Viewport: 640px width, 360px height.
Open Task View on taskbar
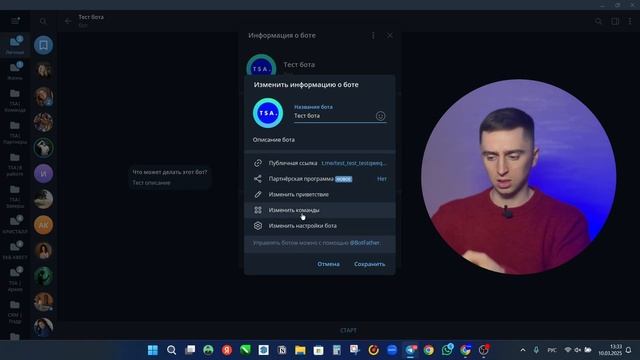(x=190, y=350)
